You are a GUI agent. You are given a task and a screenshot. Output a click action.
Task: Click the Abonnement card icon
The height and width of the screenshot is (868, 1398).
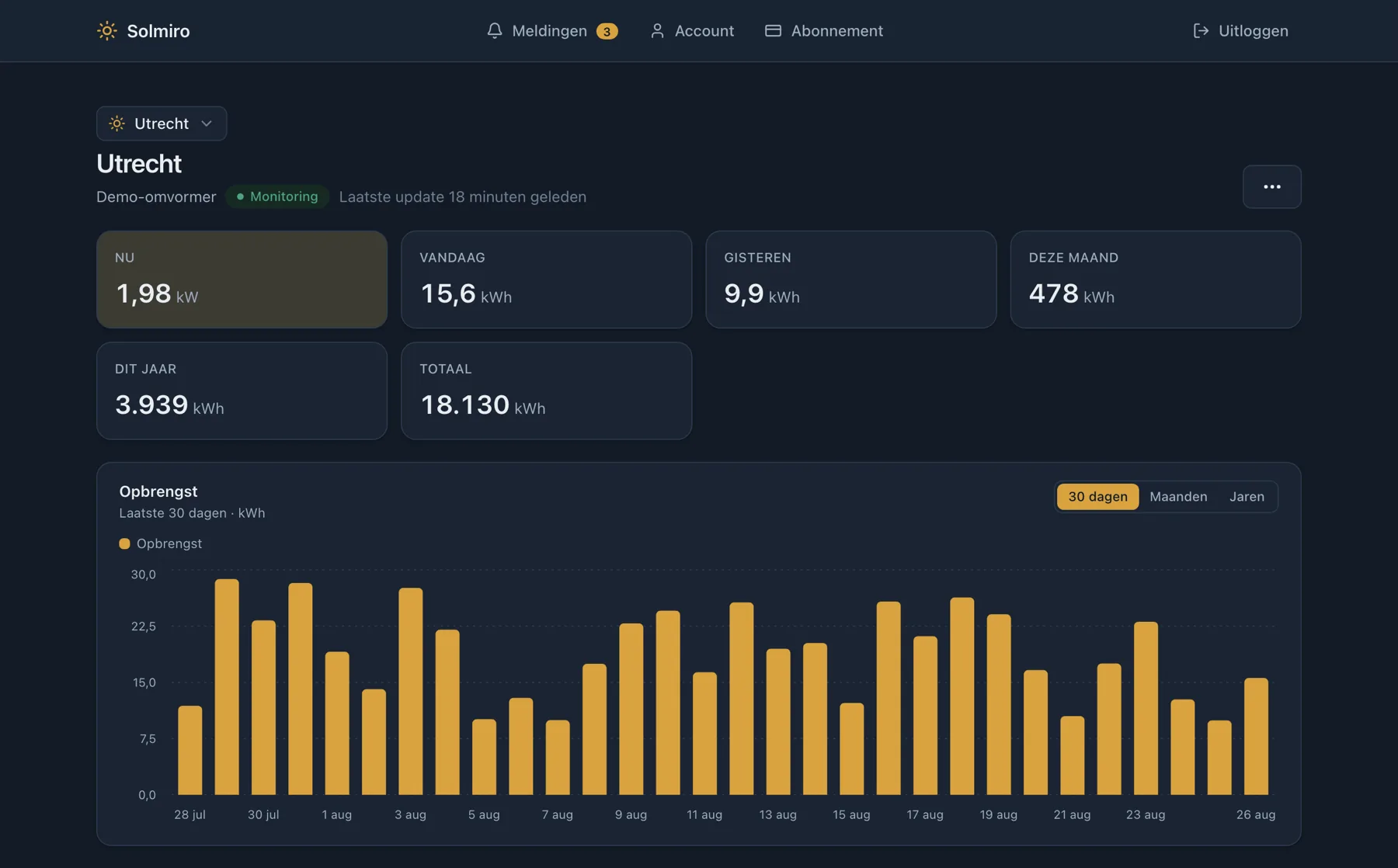773,30
